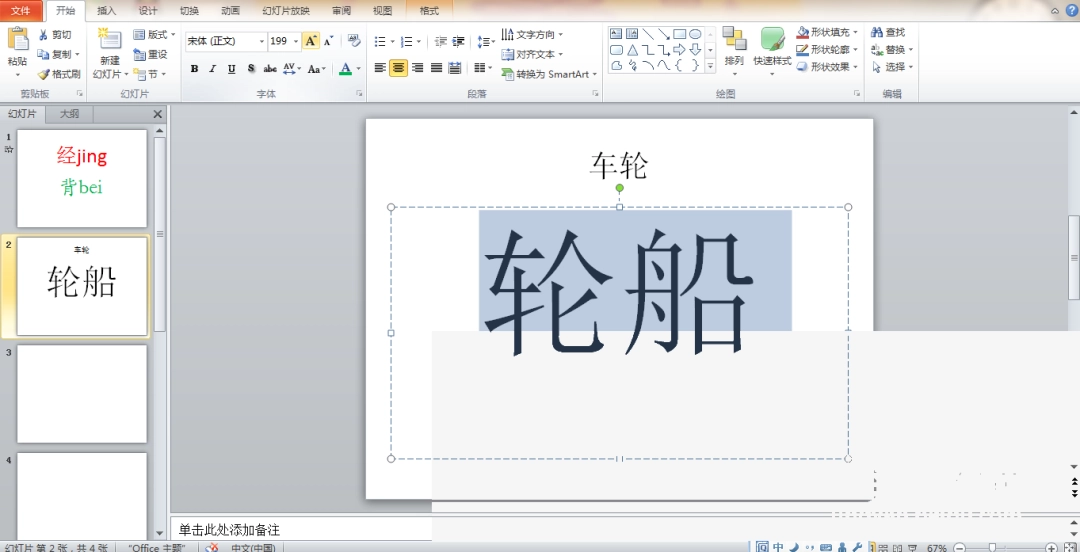
Task: Select the left brace shape
Action: click(x=679, y=65)
